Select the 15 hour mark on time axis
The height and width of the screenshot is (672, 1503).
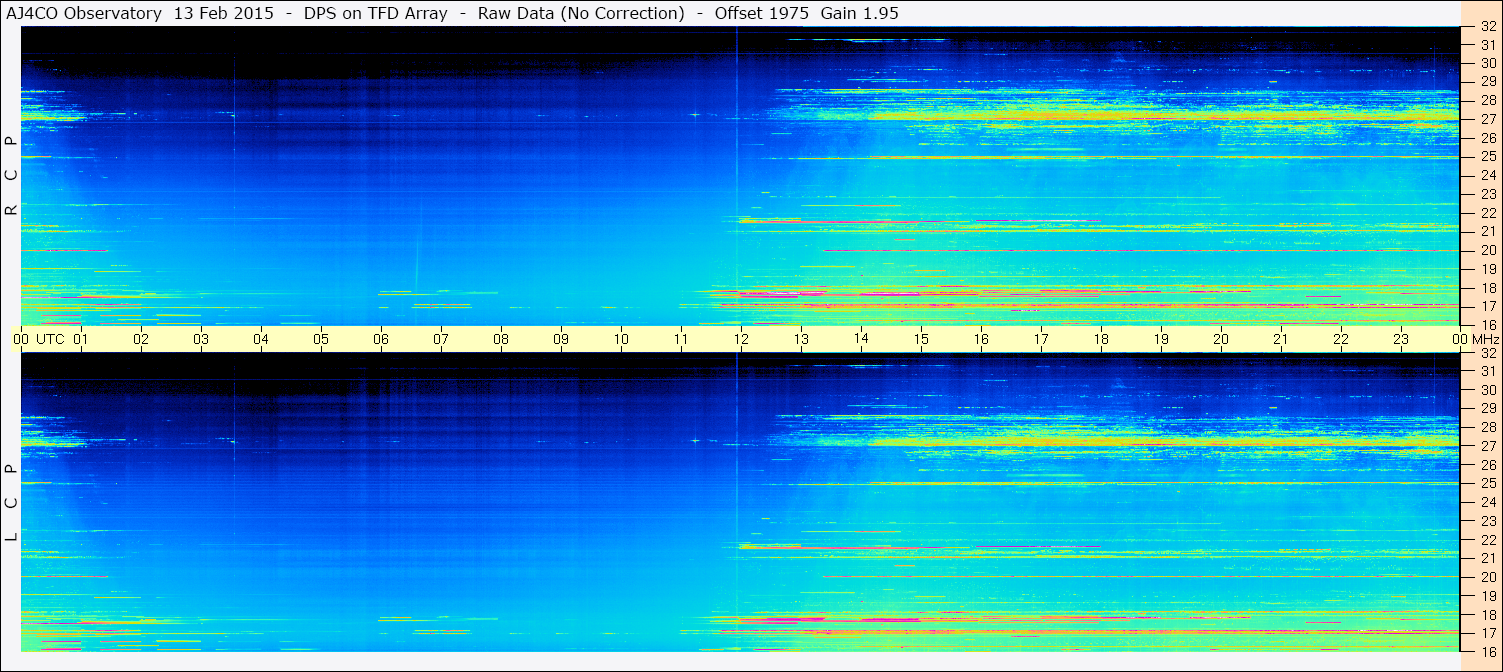tap(920, 339)
